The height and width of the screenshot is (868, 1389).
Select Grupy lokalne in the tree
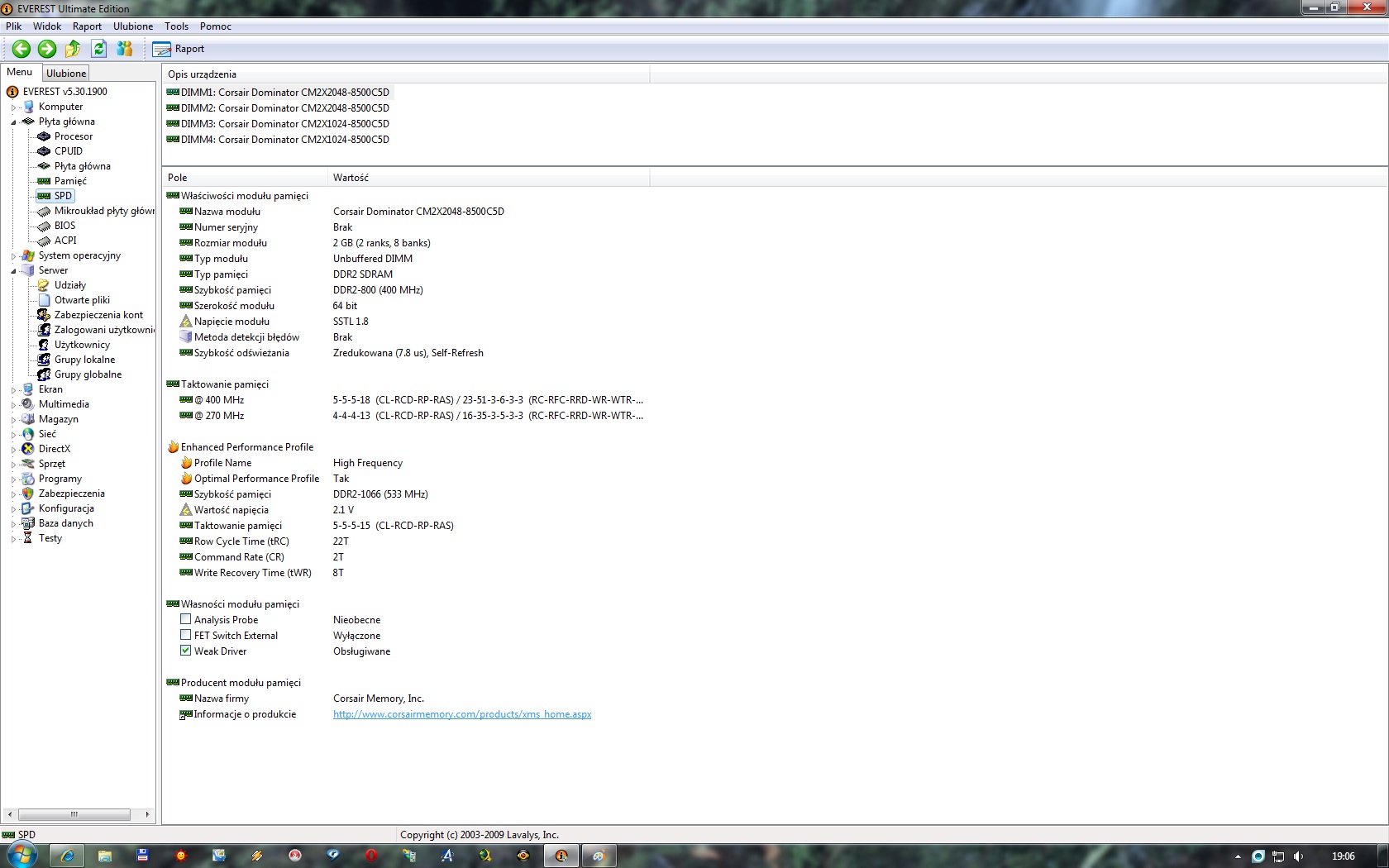tap(84, 360)
